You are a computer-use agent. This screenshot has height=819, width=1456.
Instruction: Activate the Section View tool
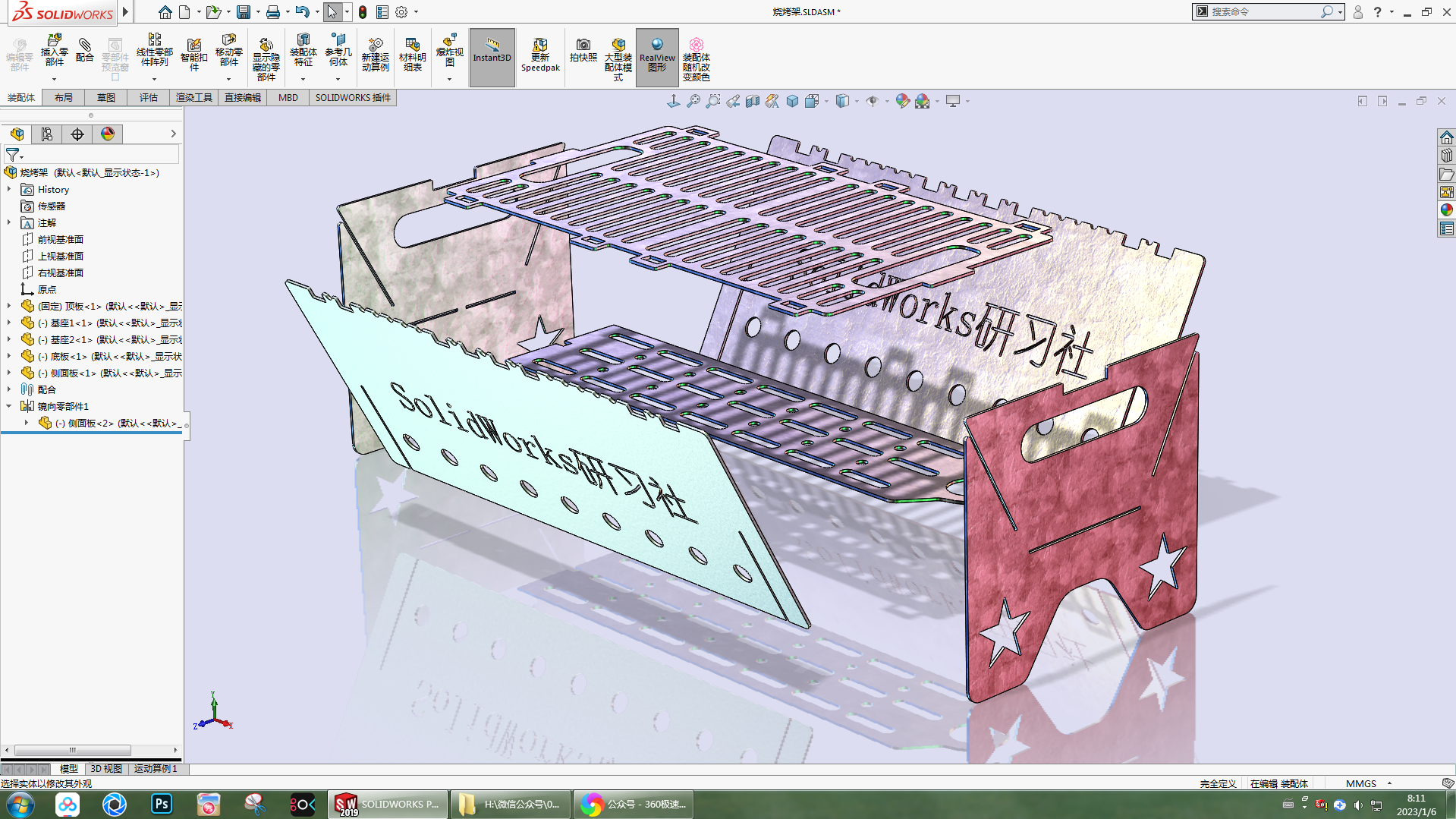pyautogui.click(x=753, y=101)
